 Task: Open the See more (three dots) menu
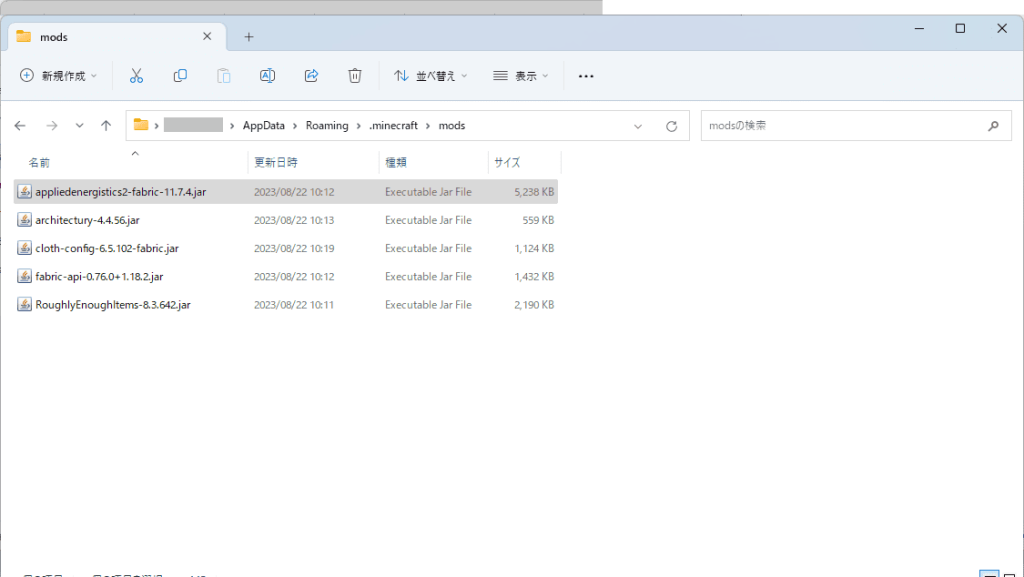pyautogui.click(x=586, y=76)
